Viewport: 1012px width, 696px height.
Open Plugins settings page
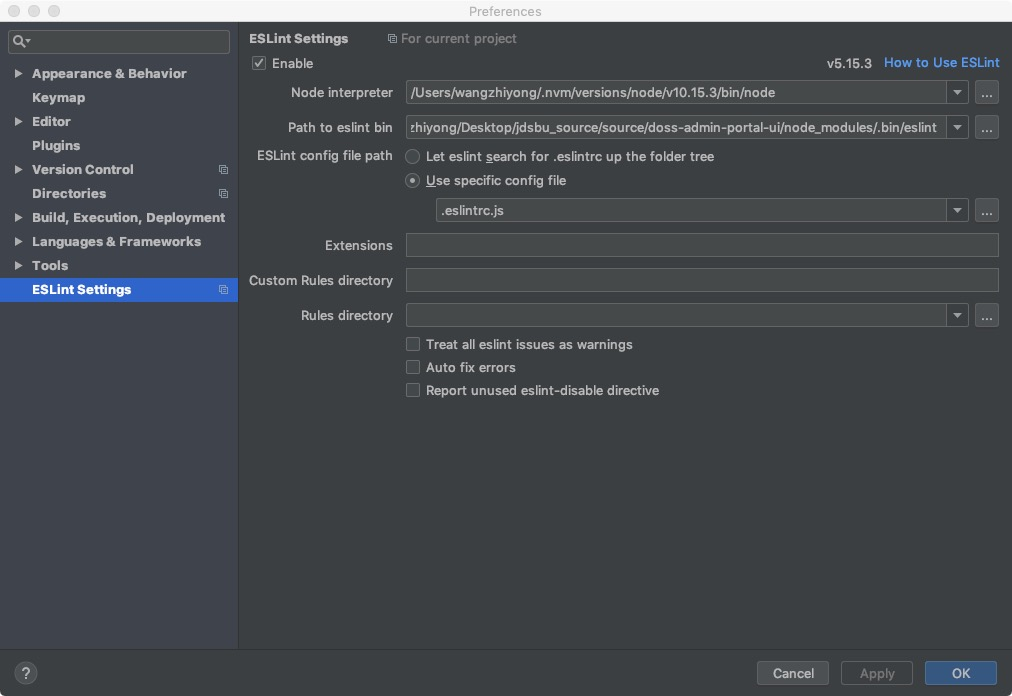click(56, 146)
